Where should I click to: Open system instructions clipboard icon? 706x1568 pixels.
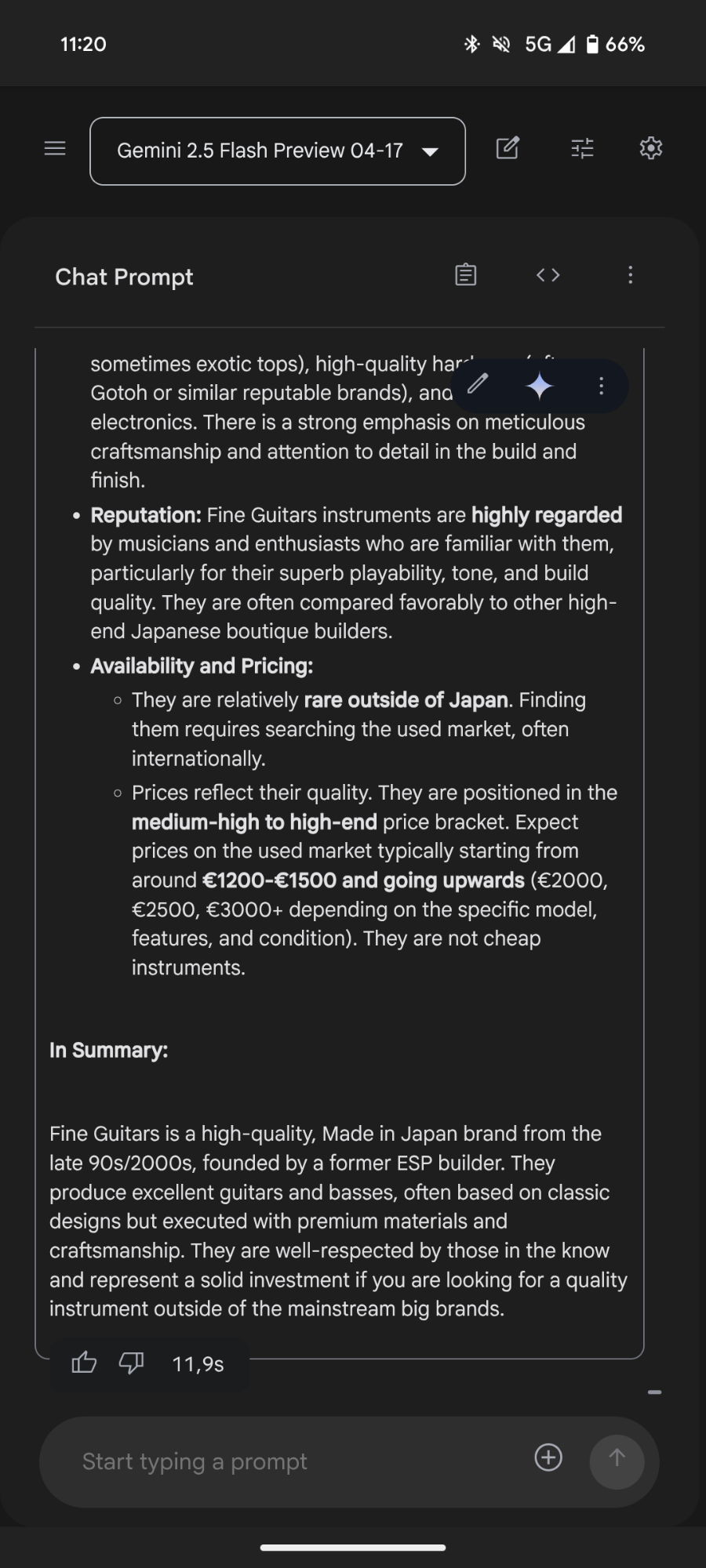tap(466, 274)
